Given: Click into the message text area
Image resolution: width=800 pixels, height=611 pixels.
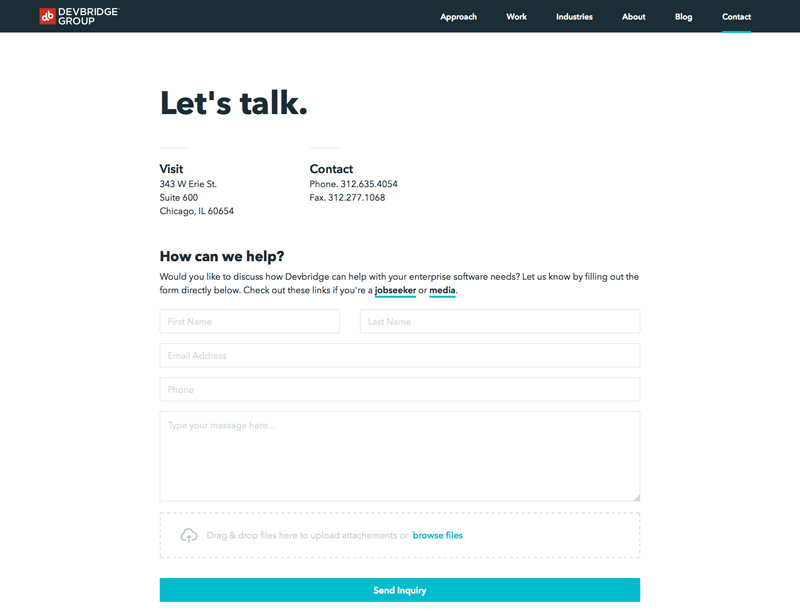Looking at the screenshot, I should pyautogui.click(x=399, y=456).
